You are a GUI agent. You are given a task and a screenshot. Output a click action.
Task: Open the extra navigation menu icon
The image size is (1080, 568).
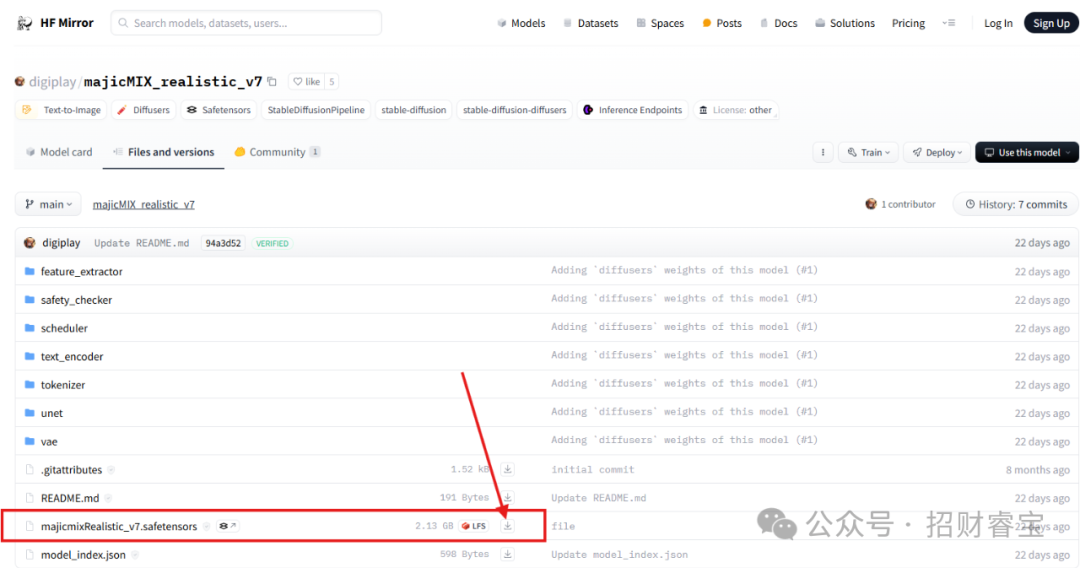click(x=949, y=23)
